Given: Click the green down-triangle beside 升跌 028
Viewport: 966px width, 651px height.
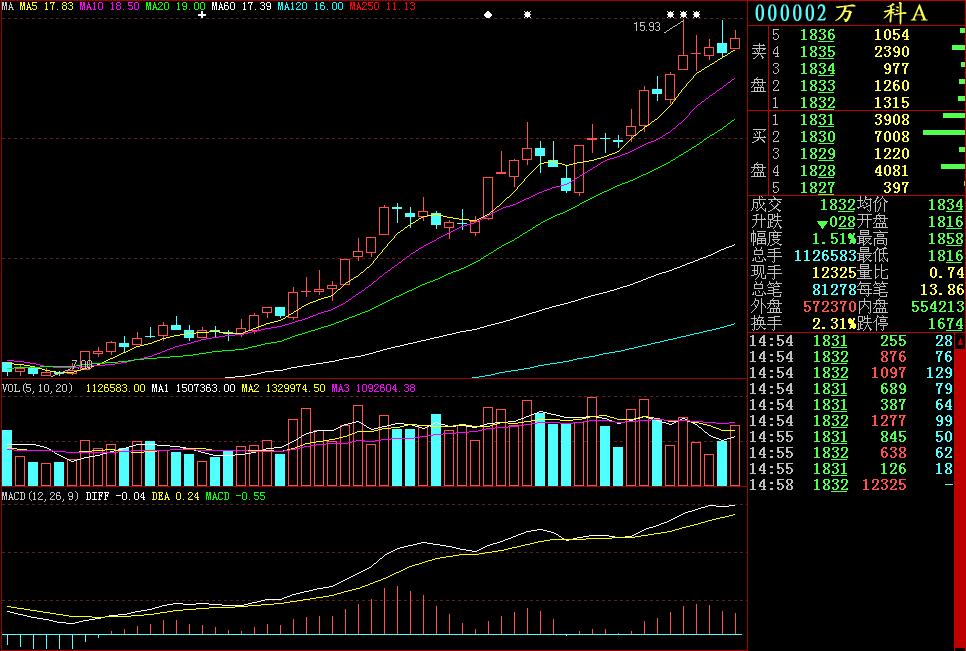Looking at the screenshot, I should click(x=822, y=223).
